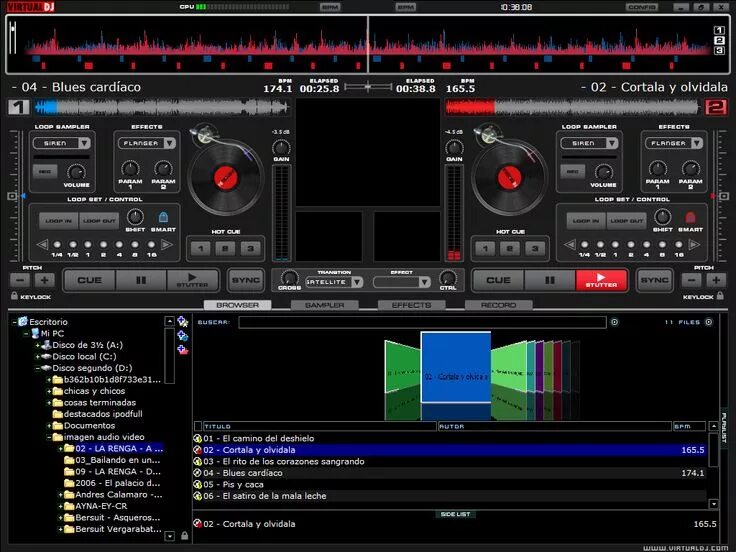The image size is (736, 552).
Task: Toggle the left deck smart loop lock
Action: click(x=163, y=217)
